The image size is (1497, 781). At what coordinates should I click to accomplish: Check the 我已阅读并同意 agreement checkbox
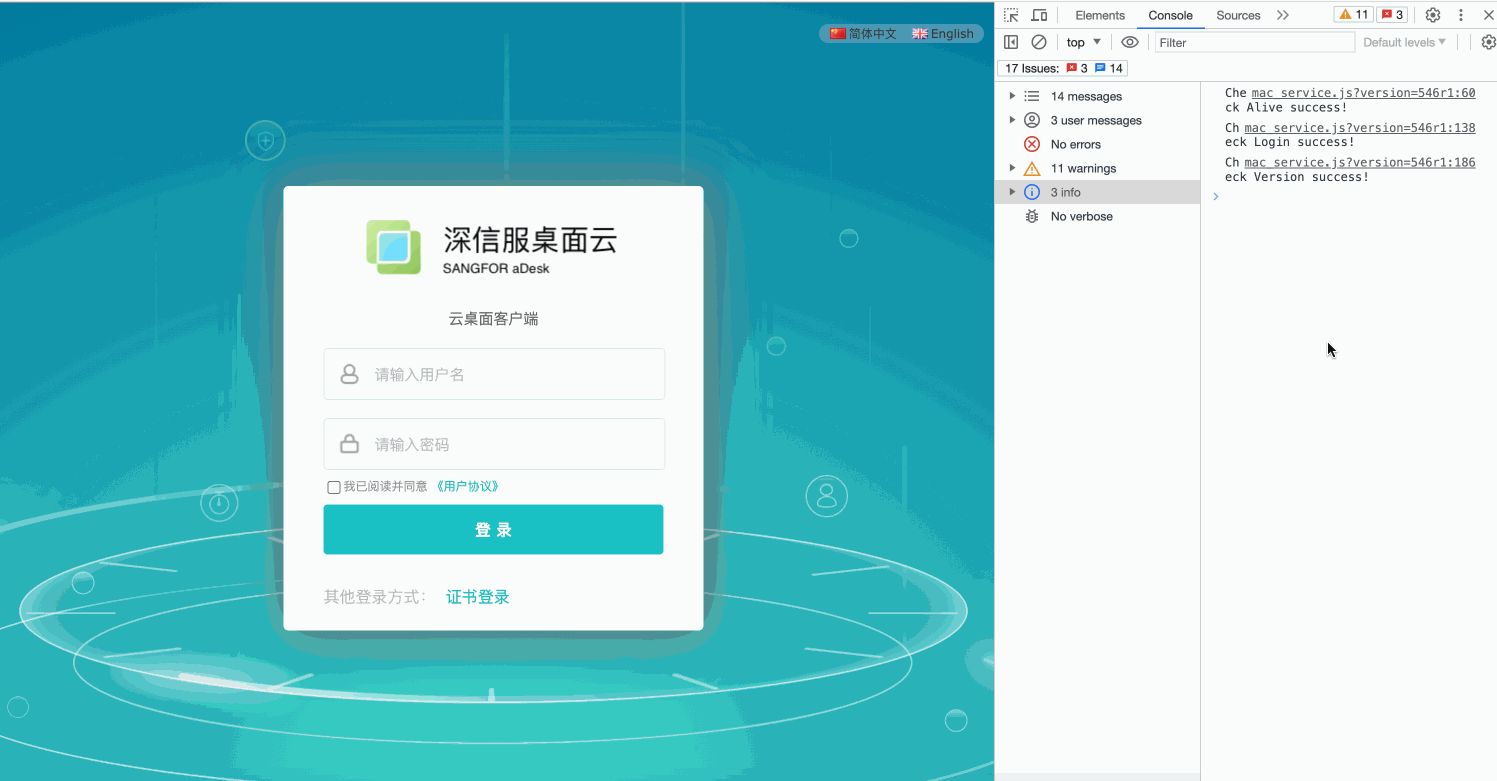pyautogui.click(x=334, y=487)
